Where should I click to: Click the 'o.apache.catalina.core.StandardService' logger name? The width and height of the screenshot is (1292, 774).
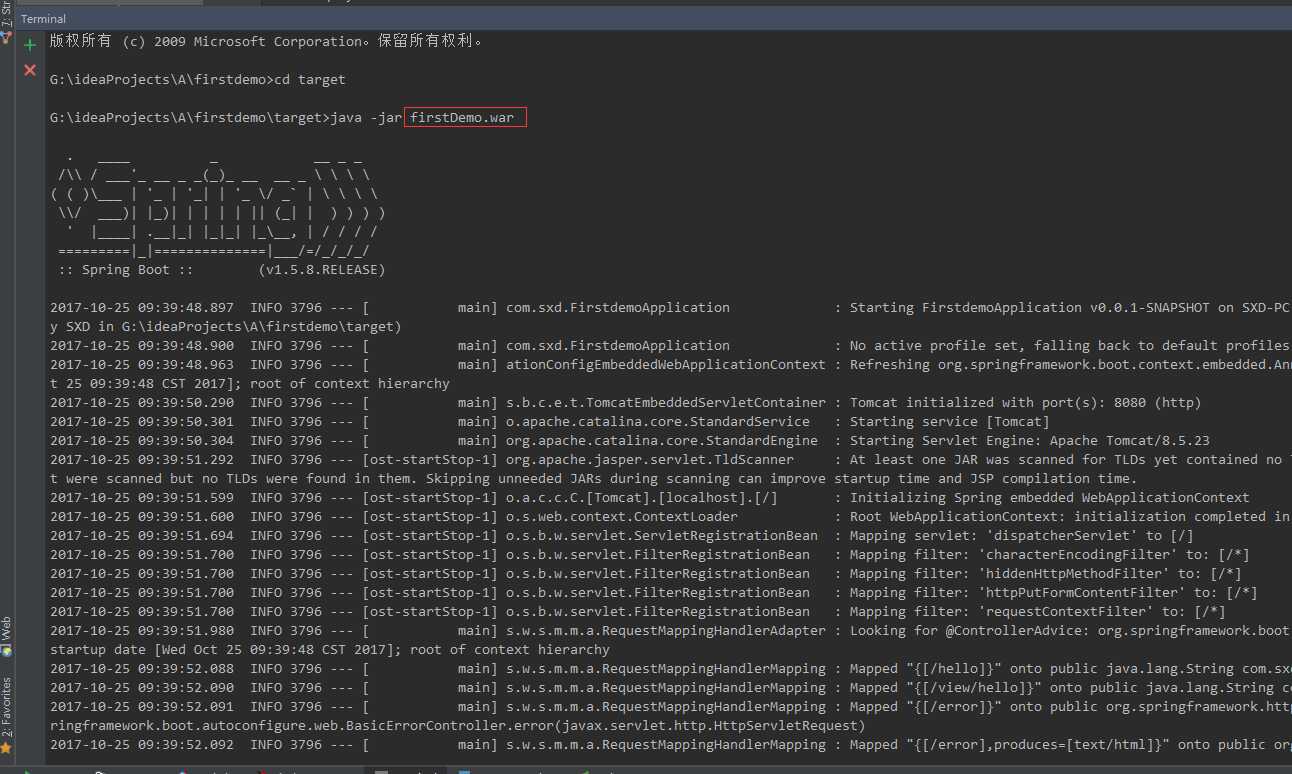tap(658, 422)
